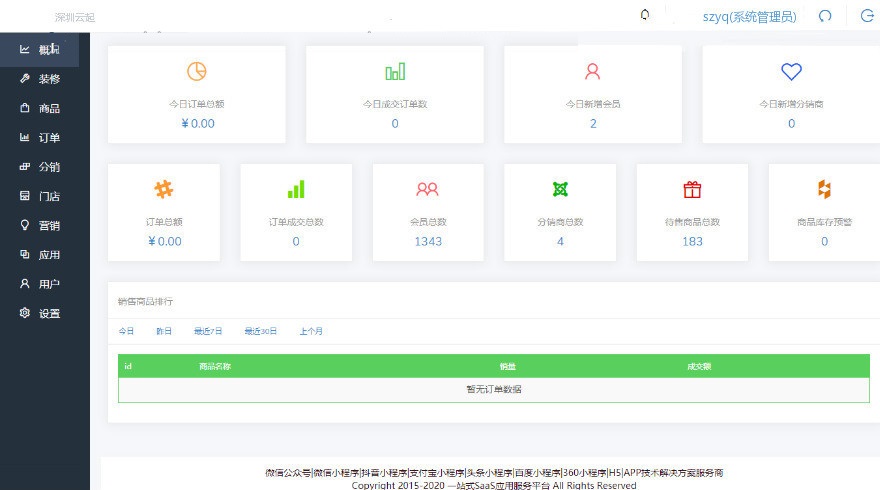The width and height of the screenshot is (880, 490).
Task: Click the 商品名称 column header
Action: pos(215,367)
